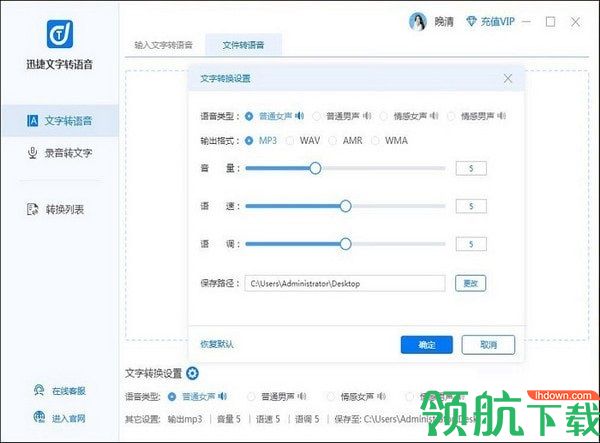
Task: Select 普通男声 radio in the dialog
Action: [316, 116]
